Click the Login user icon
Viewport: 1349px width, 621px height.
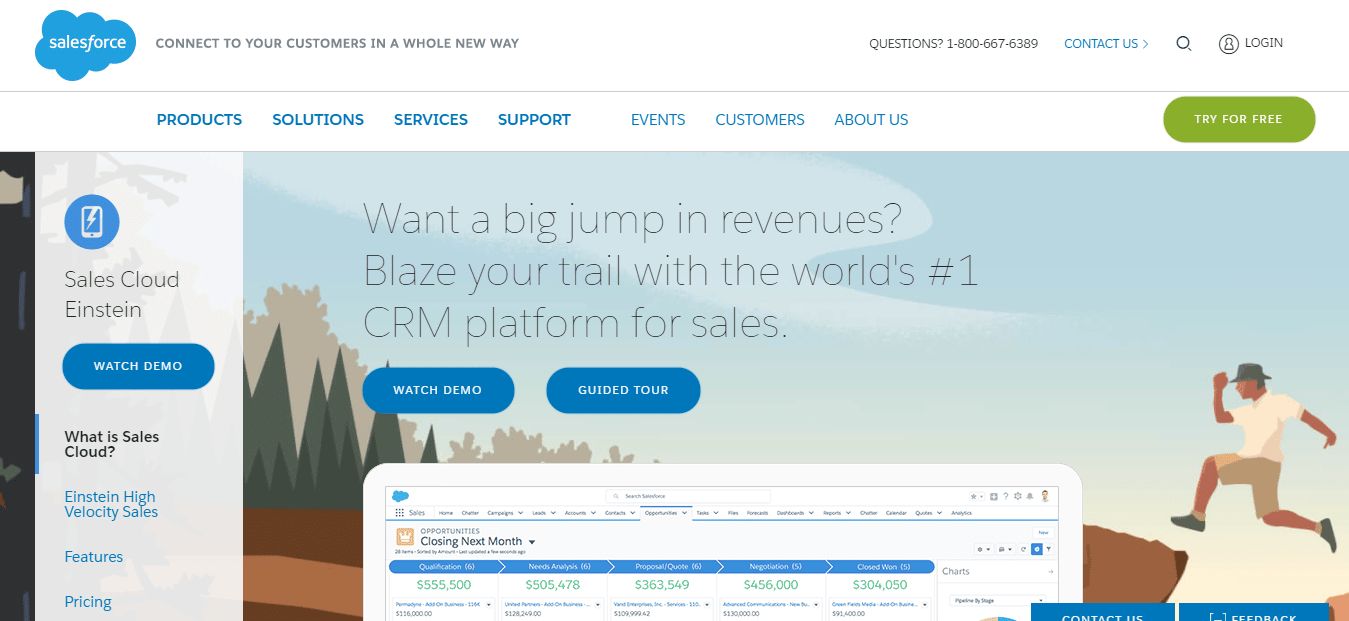1229,44
